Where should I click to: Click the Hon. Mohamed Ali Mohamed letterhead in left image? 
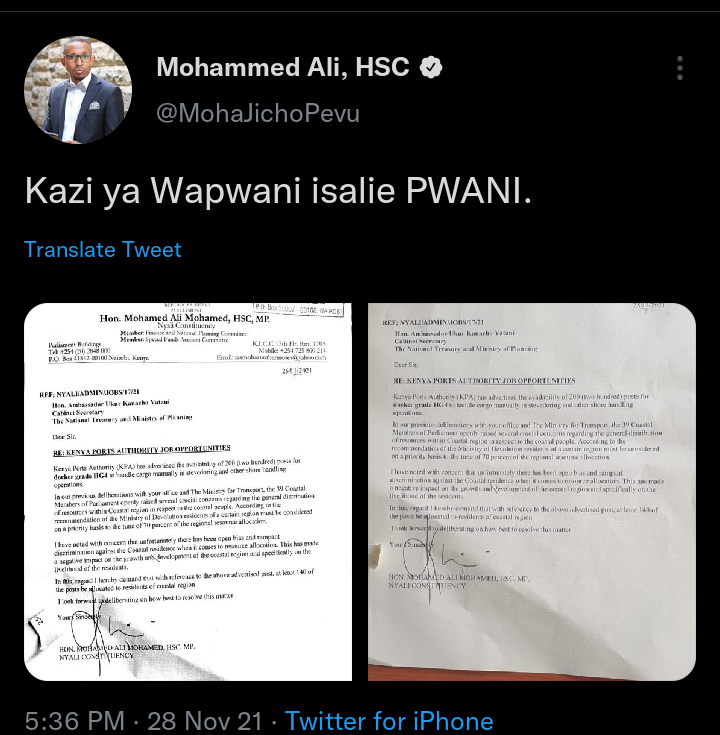point(185,318)
